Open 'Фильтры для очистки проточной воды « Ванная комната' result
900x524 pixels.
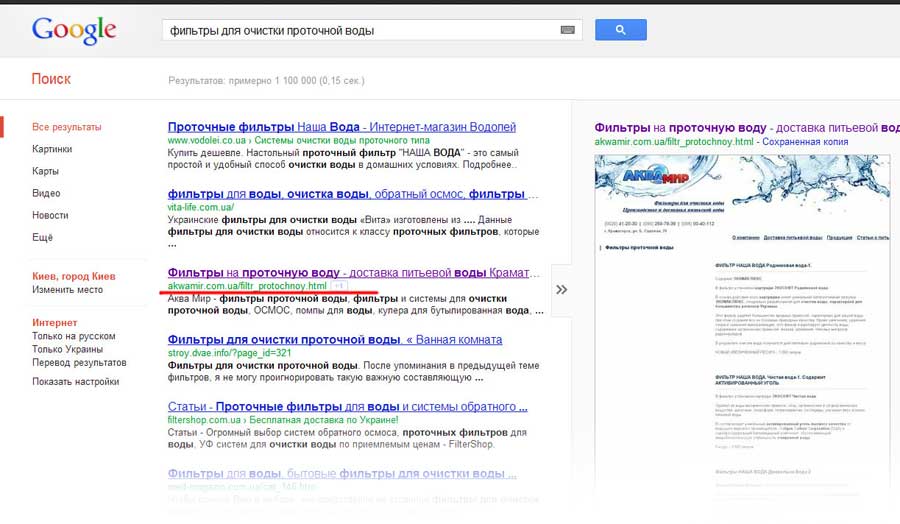point(335,340)
